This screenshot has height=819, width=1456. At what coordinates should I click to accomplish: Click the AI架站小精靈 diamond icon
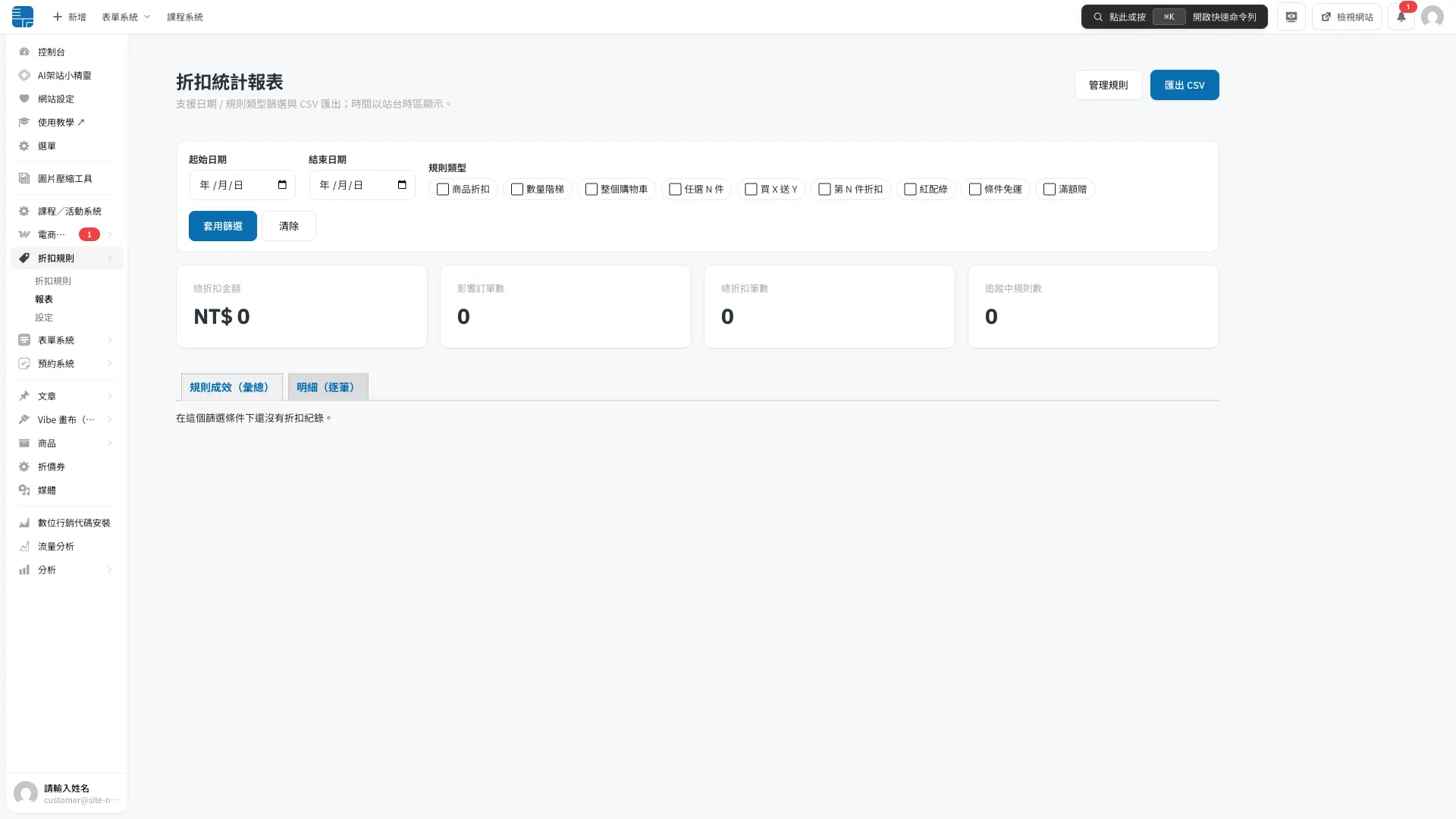(24, 75)
